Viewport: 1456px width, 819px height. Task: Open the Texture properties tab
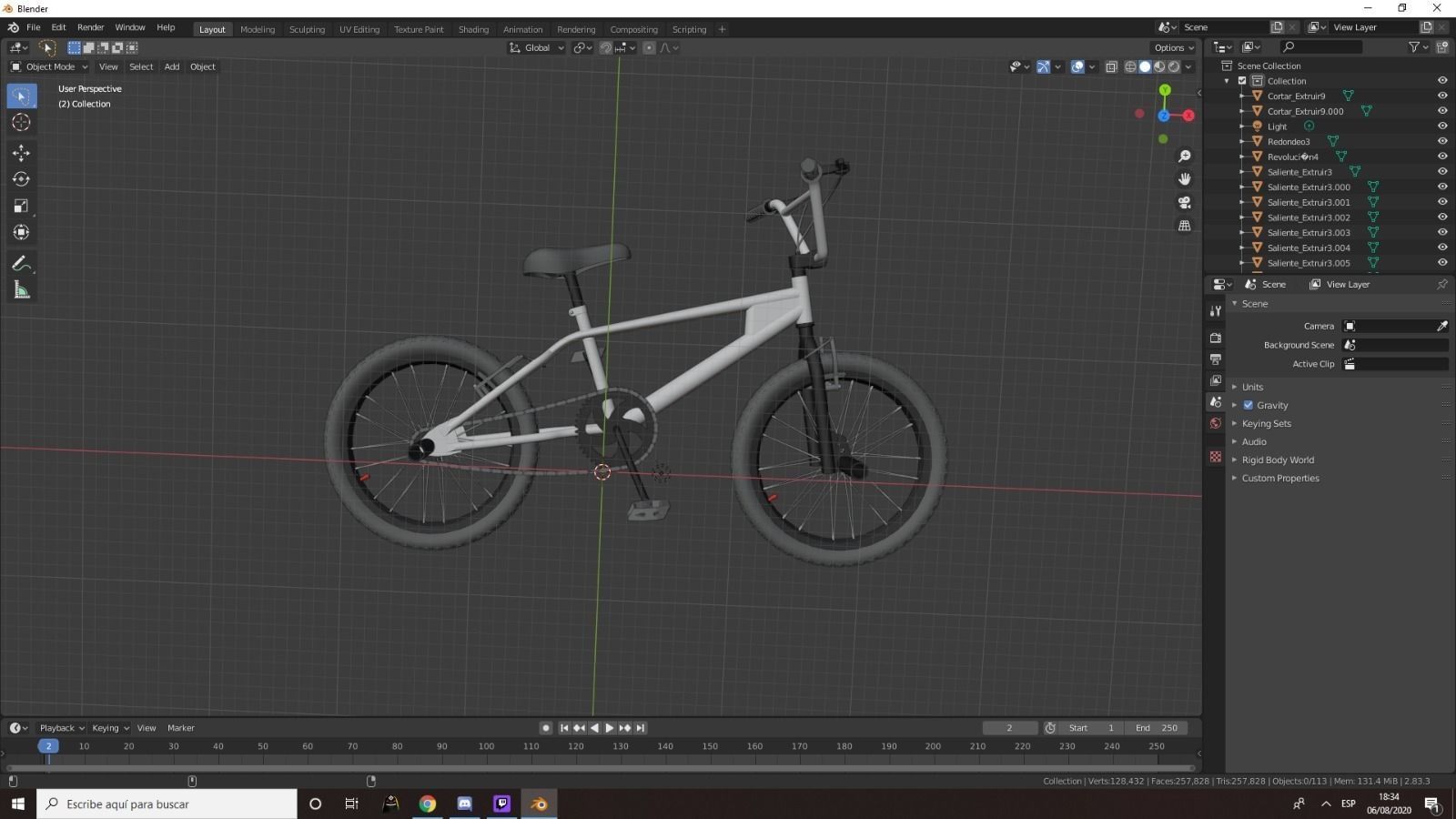1216,457
